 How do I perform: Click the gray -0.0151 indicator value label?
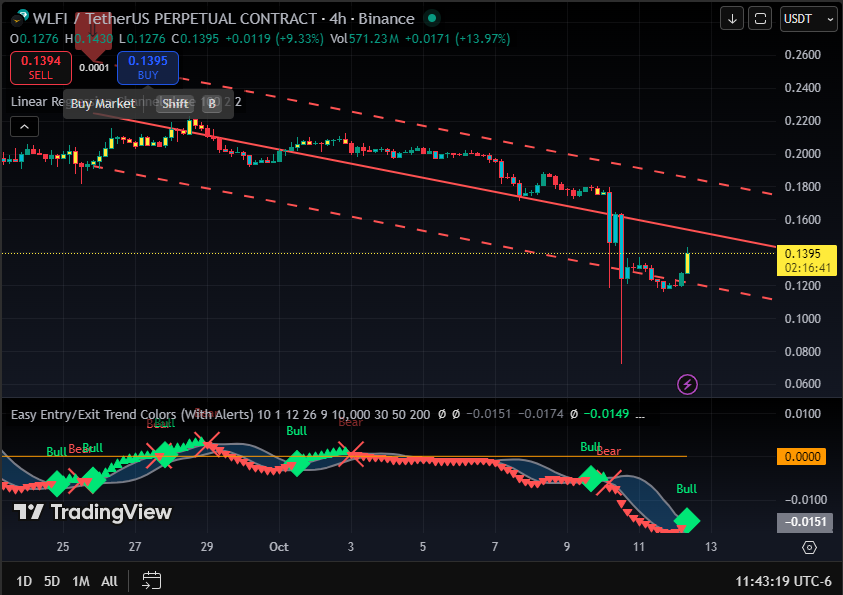tap(805, 522)
